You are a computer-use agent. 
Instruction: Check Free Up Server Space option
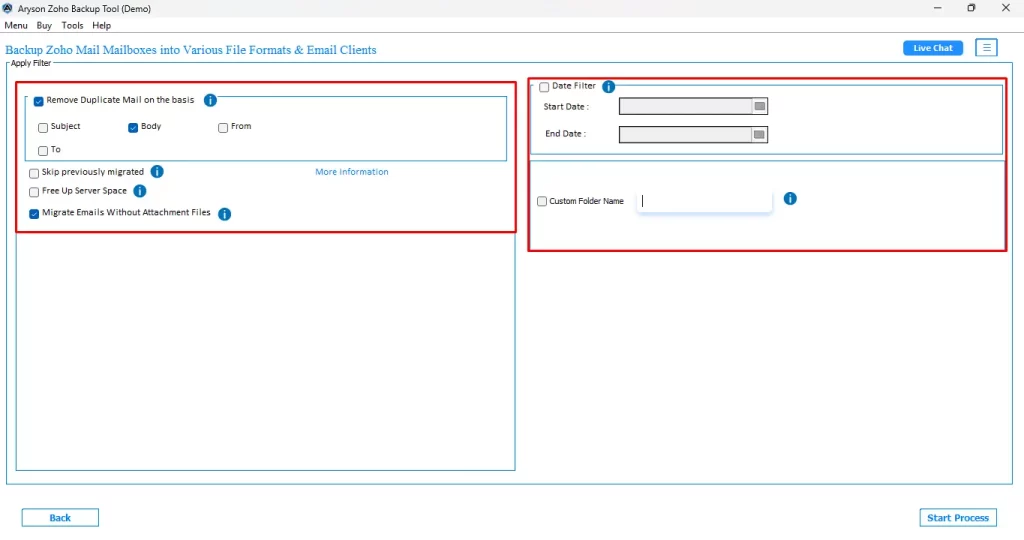tap(34, 192)
